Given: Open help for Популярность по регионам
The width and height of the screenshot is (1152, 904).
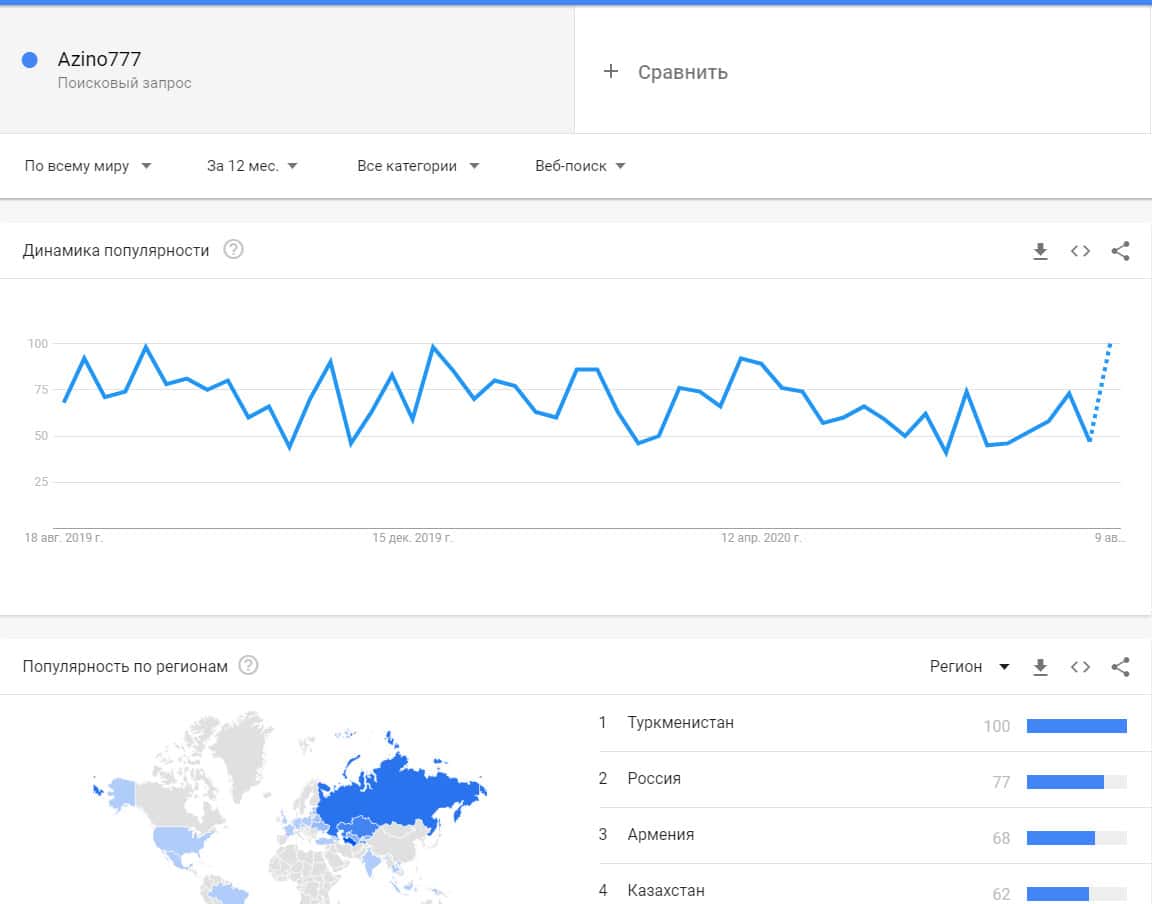Looking at the screenshot, I should coord(248,666).
